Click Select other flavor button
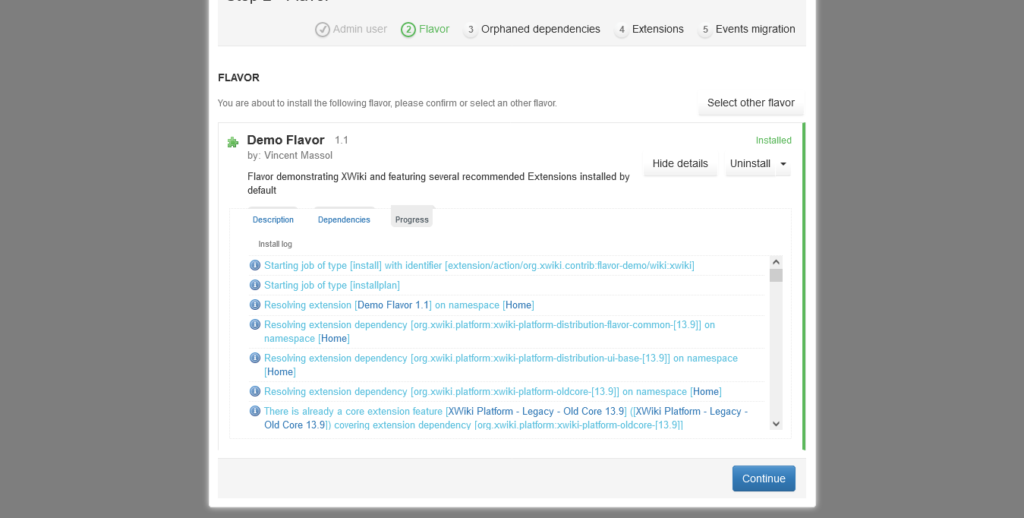The width and height of the screenshot is (1024, 518). [x=750, y=103]
